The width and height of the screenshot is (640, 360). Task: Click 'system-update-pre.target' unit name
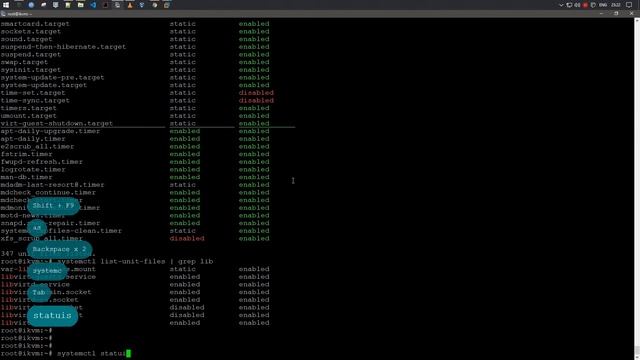pos(52,78)
